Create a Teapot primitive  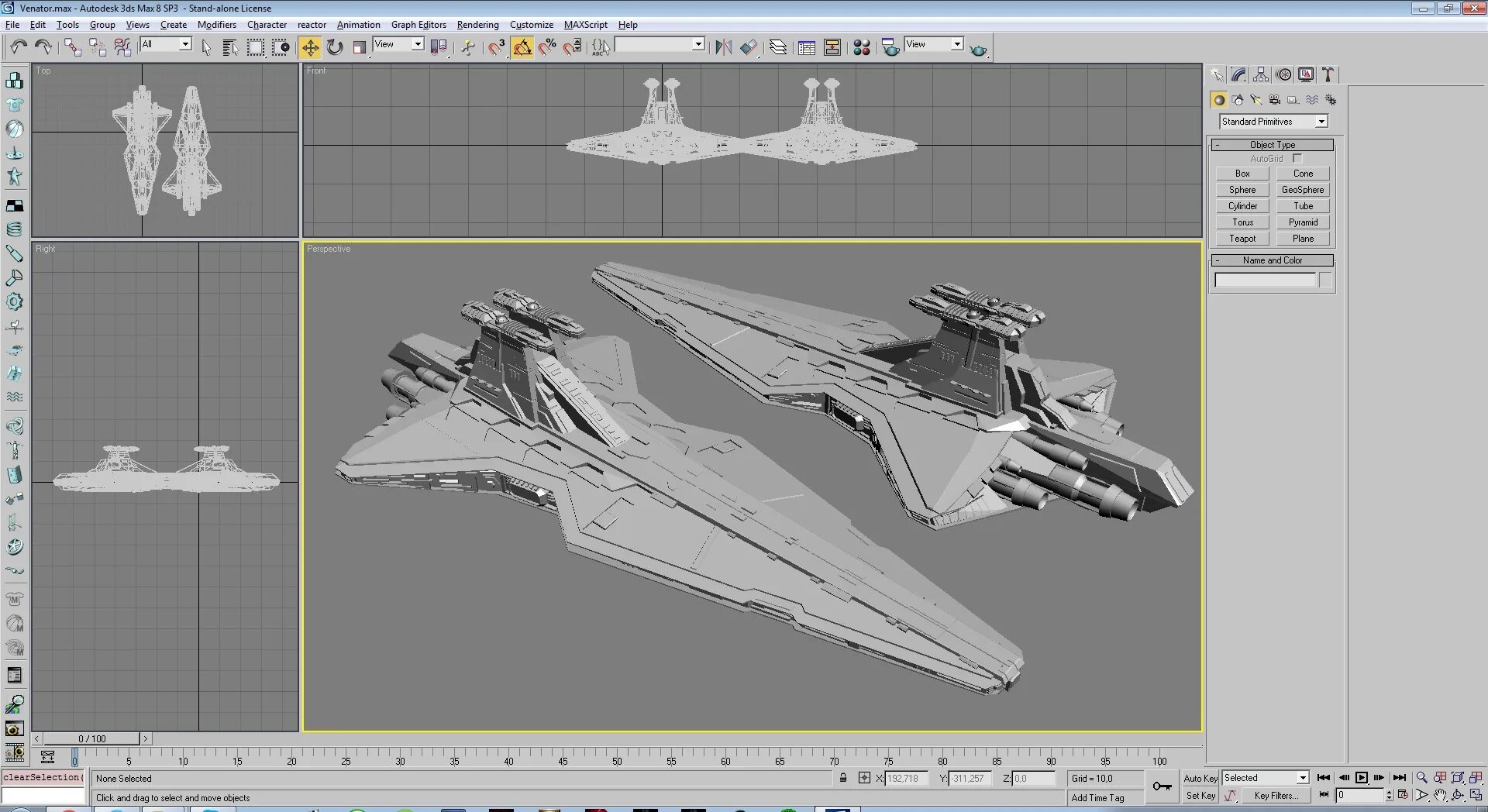tap(1242, 239)
